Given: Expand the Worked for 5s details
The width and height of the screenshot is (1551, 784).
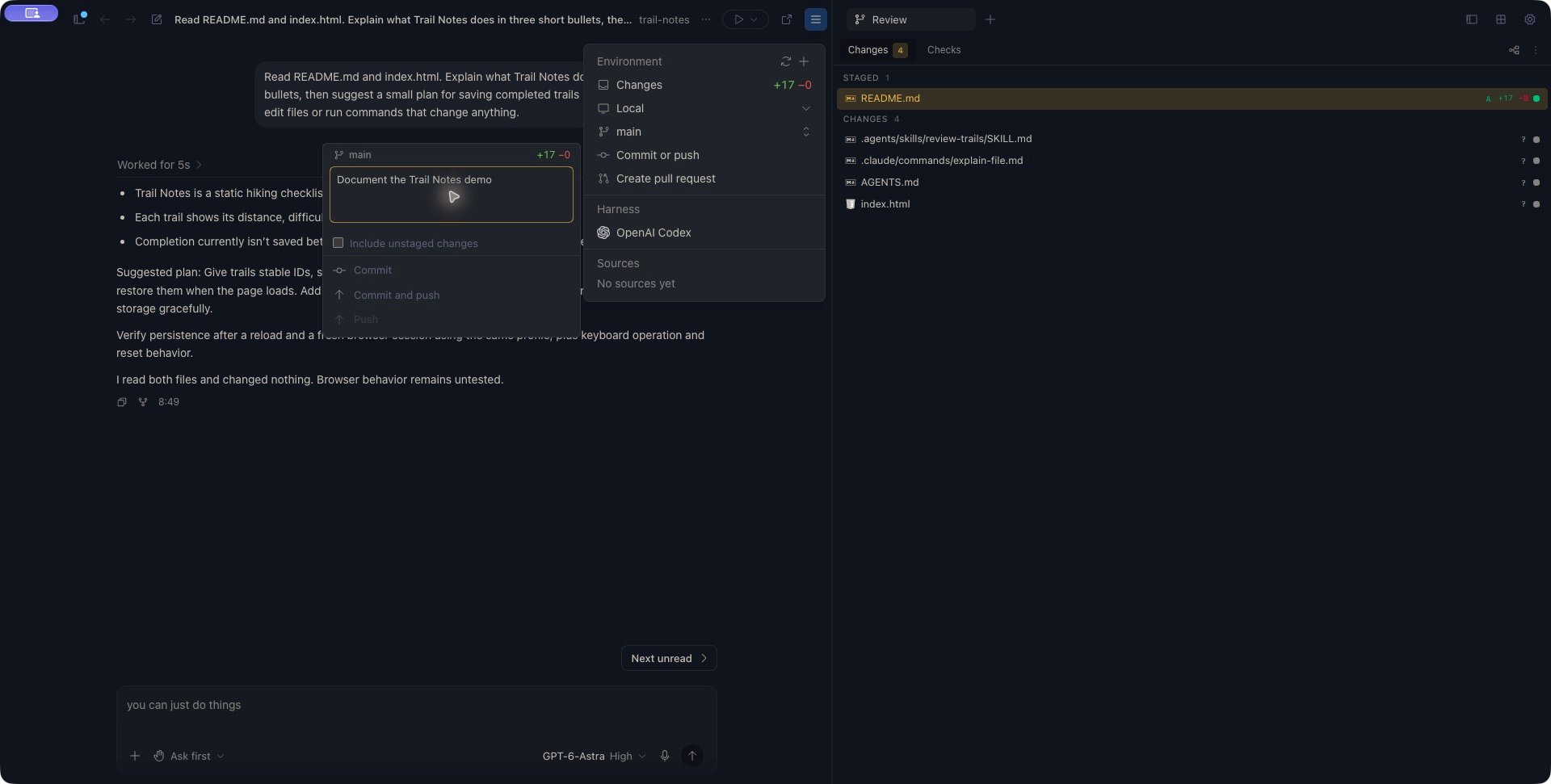Looking at the screenshot, I should [159, 165].
